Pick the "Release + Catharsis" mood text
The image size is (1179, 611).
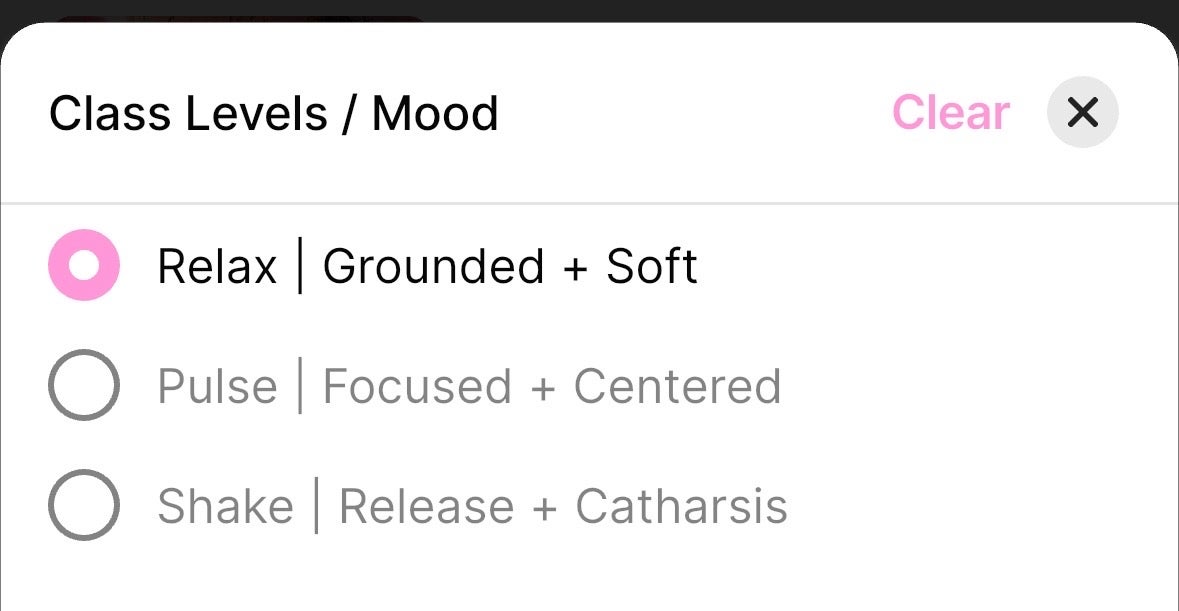pyautogui.click(x=563, y=507)
